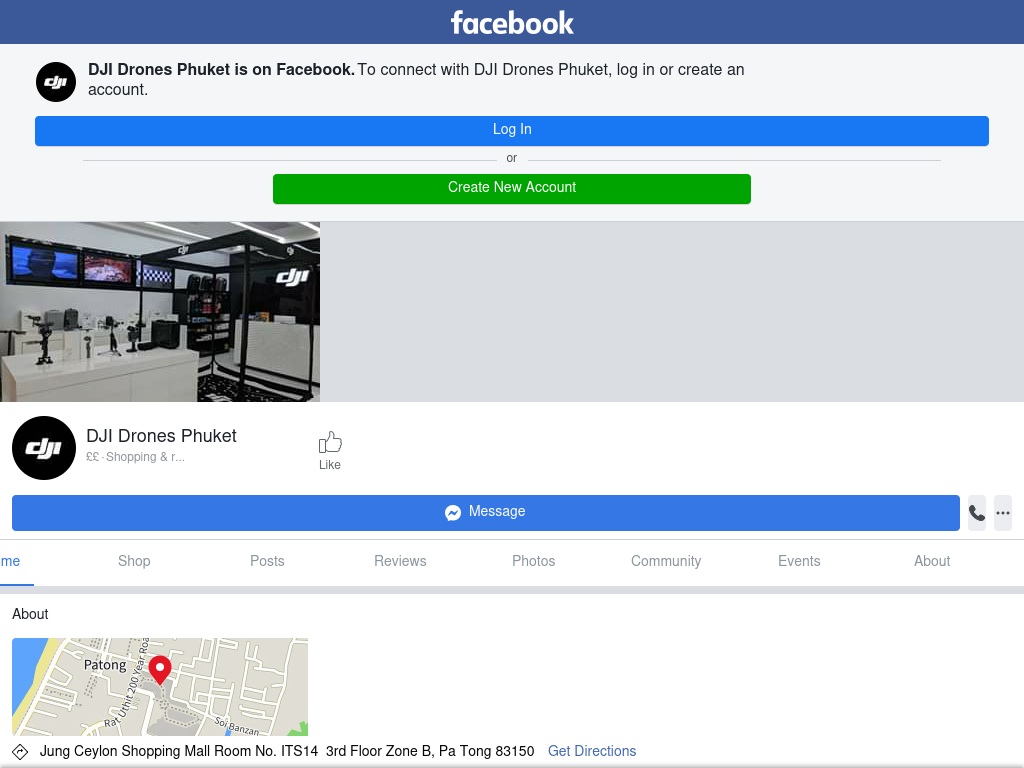The image size is (1024, 768).
Task: Switch to the Shop tab
Action: (134, 561)
